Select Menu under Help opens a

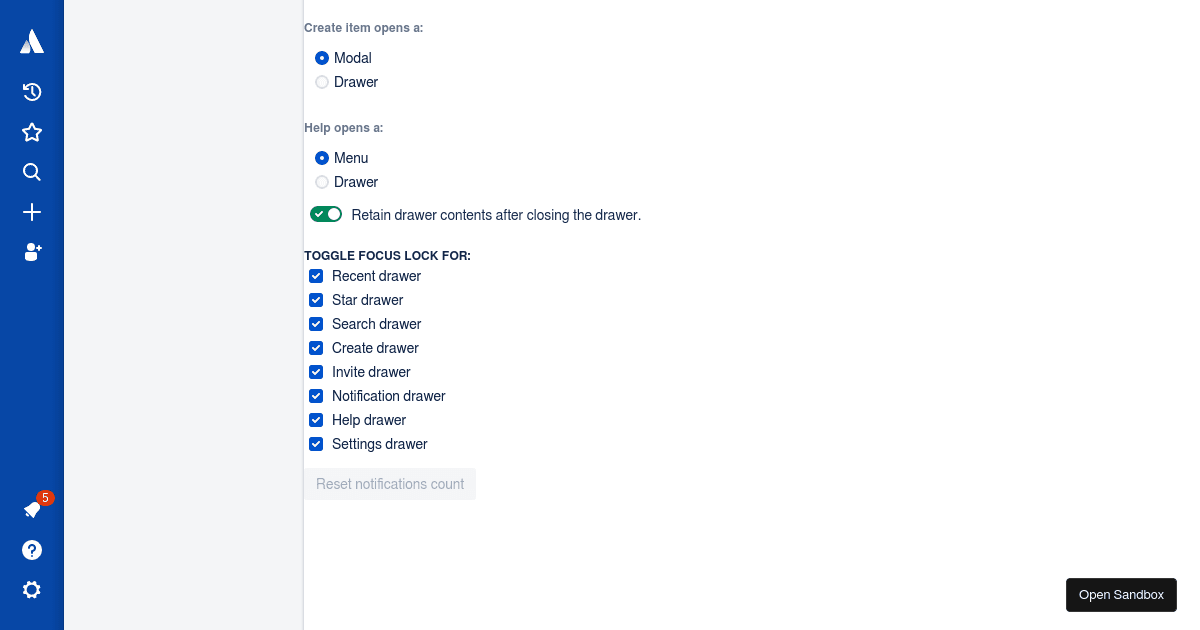[x=322, y=158]
